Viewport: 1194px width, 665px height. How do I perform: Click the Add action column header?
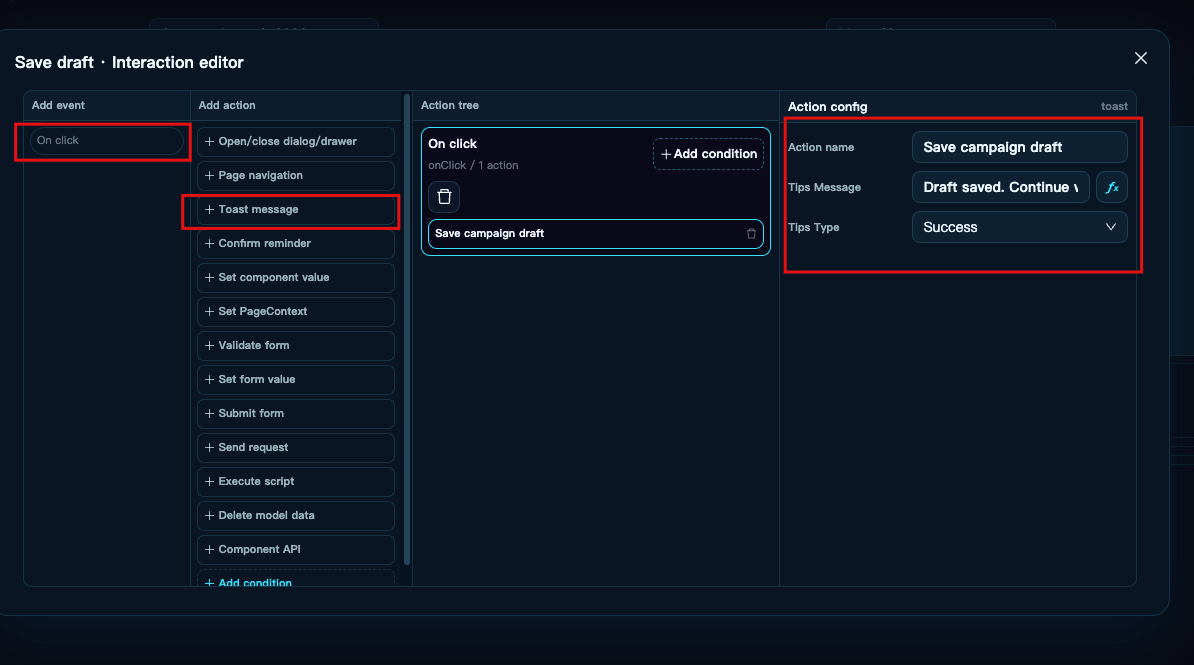227,105
